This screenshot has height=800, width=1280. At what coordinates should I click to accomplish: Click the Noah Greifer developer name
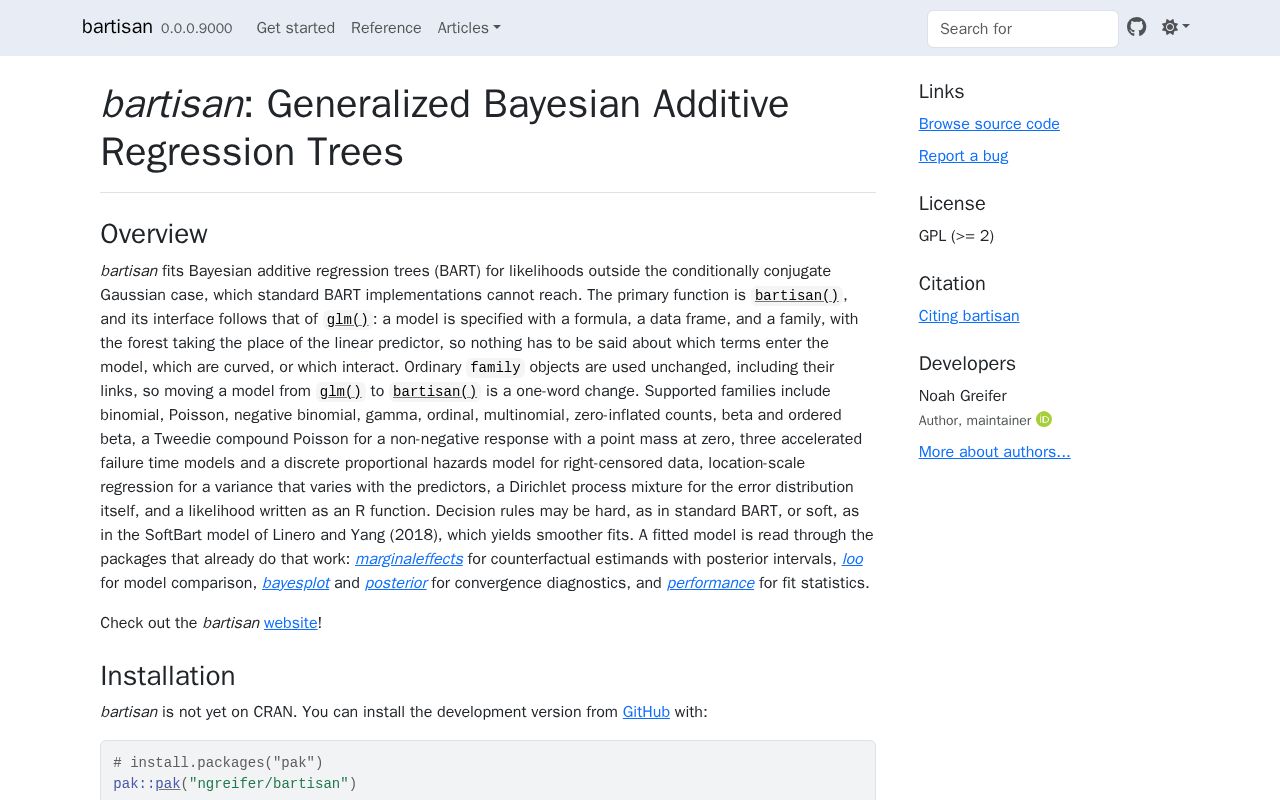pos(963,396)
